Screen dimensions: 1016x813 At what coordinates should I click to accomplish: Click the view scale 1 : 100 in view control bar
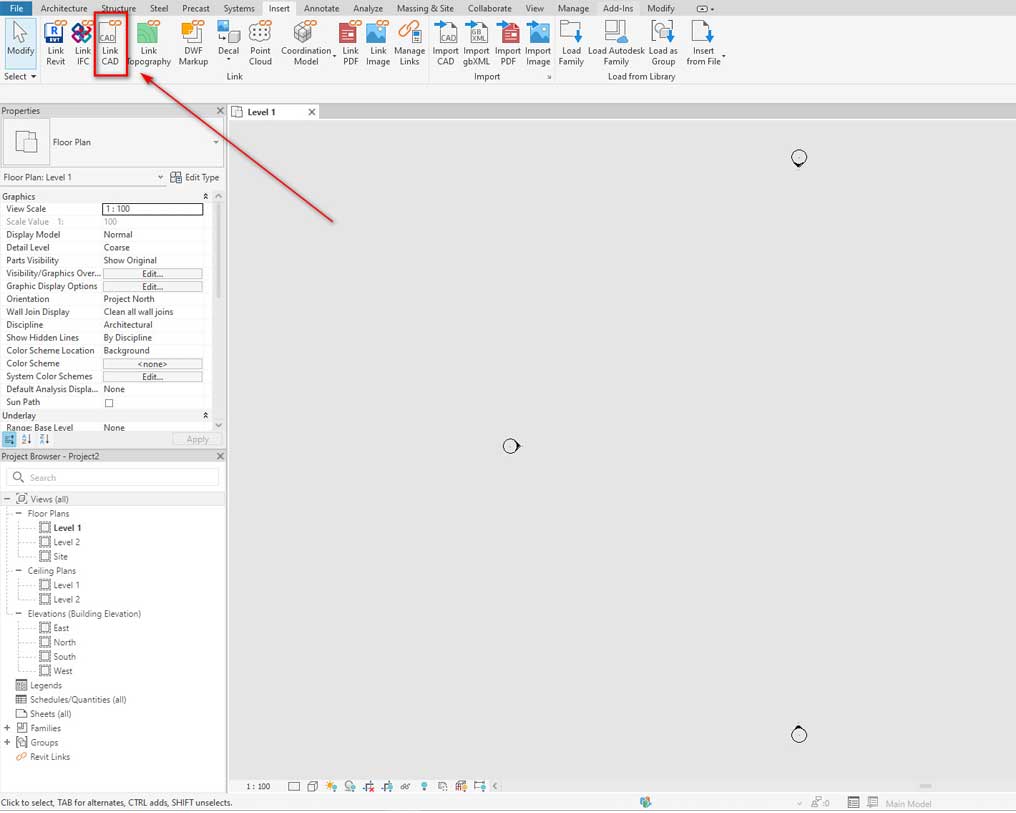point(258,787)
